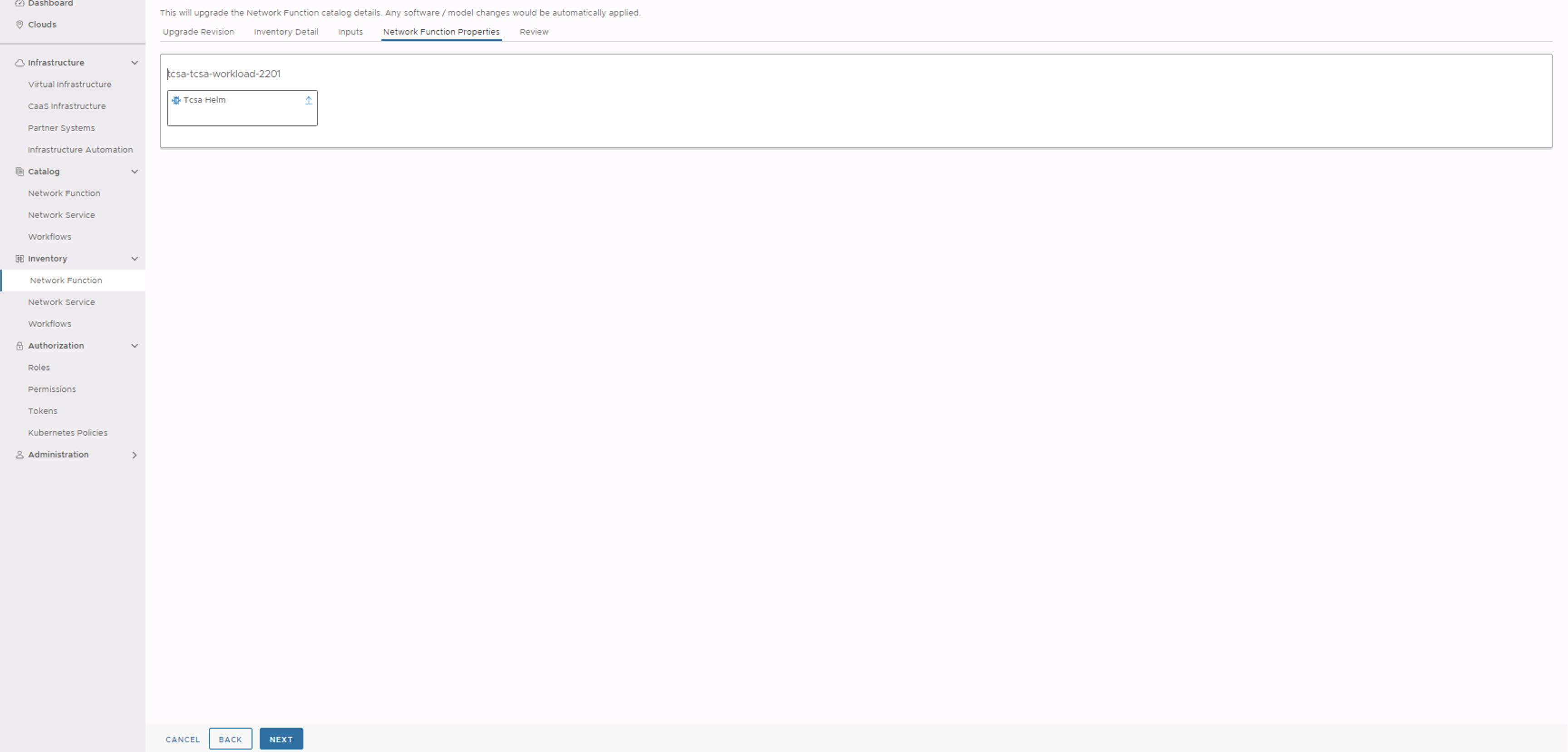Click the Authorization section label
1568x752 pixels.
[56, 346]
